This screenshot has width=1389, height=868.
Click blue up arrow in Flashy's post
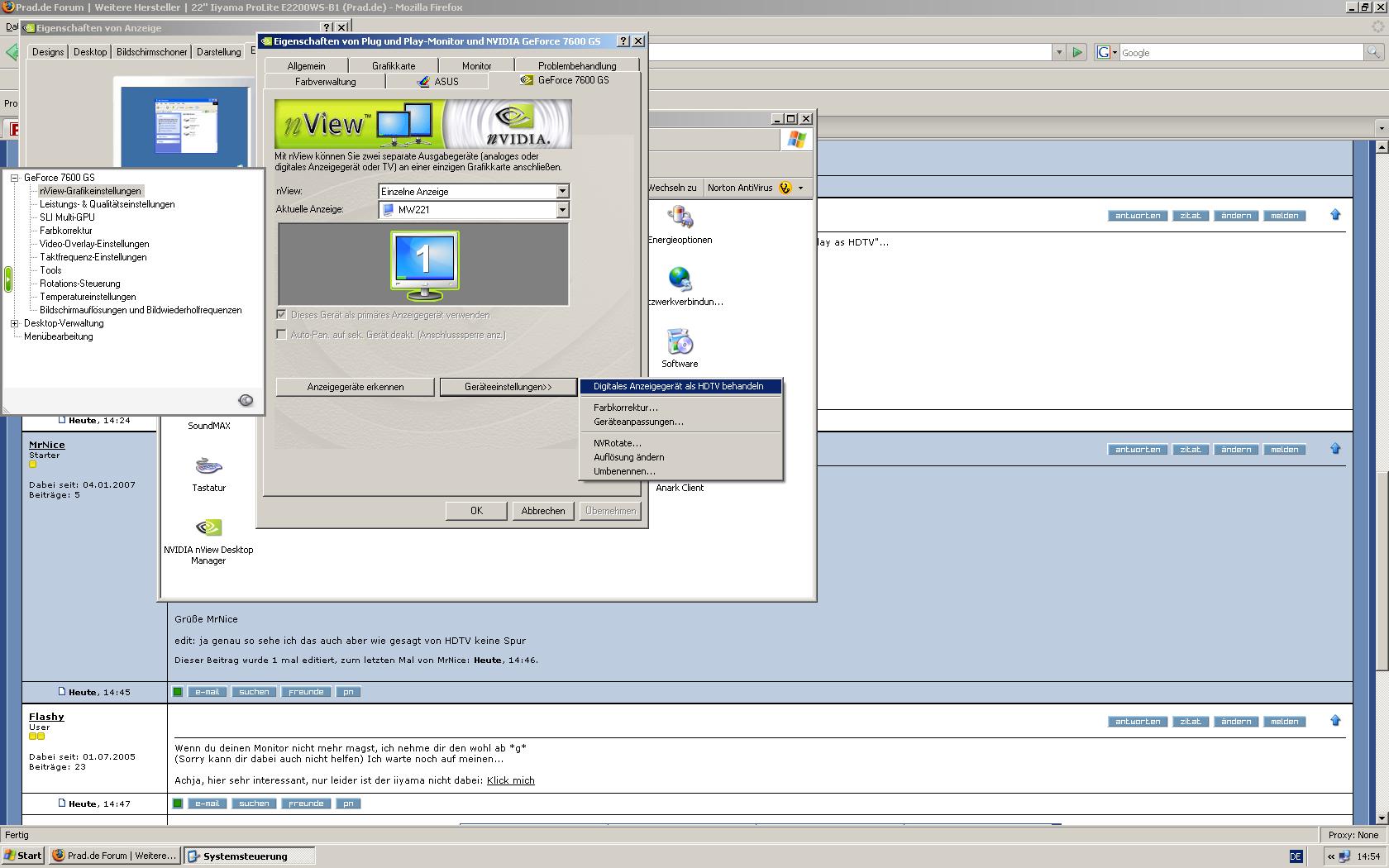coord(1335,721)
